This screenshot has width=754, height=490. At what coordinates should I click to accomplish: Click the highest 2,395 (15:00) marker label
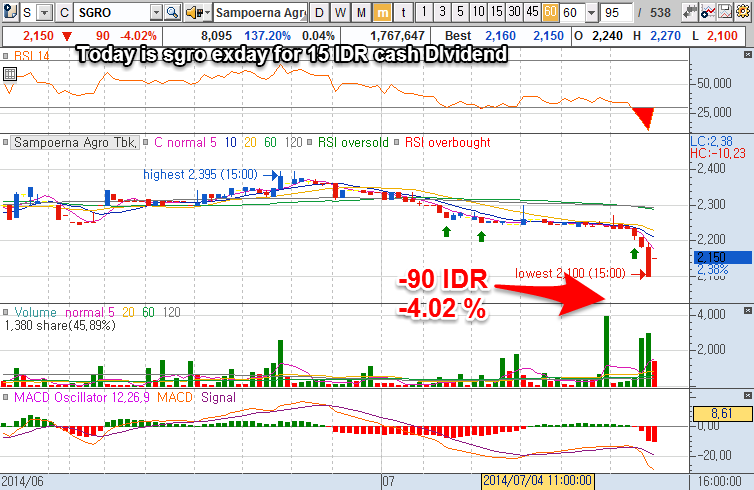(x=201, y=174)
